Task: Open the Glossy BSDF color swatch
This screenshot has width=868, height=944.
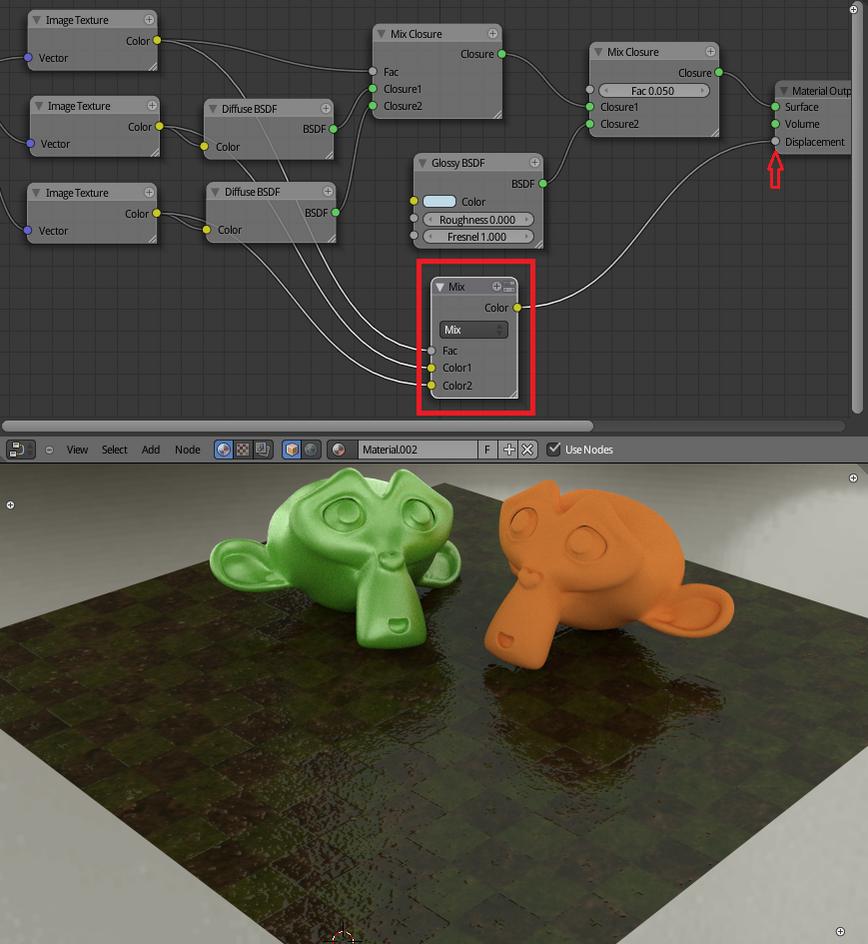Action: pos(439,202)
